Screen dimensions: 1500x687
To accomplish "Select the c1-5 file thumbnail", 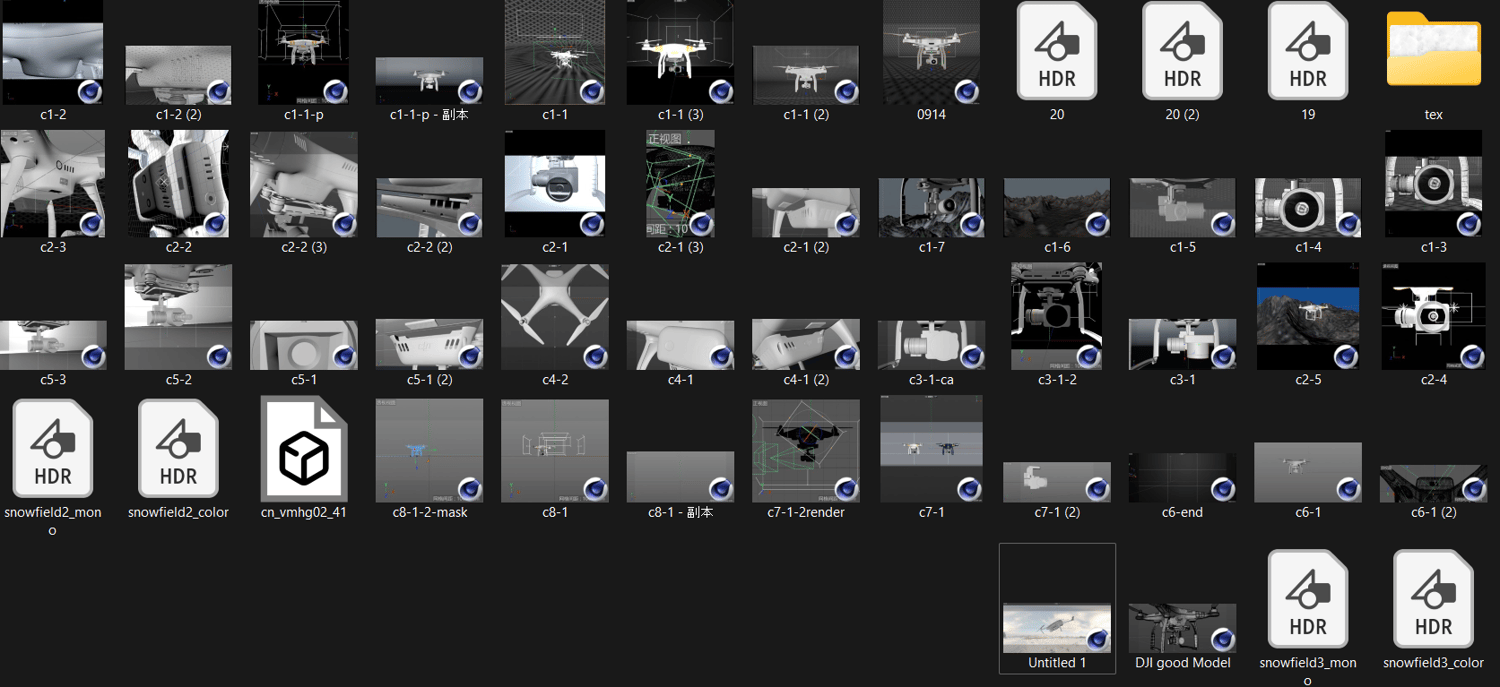I will coord(1182,208).
